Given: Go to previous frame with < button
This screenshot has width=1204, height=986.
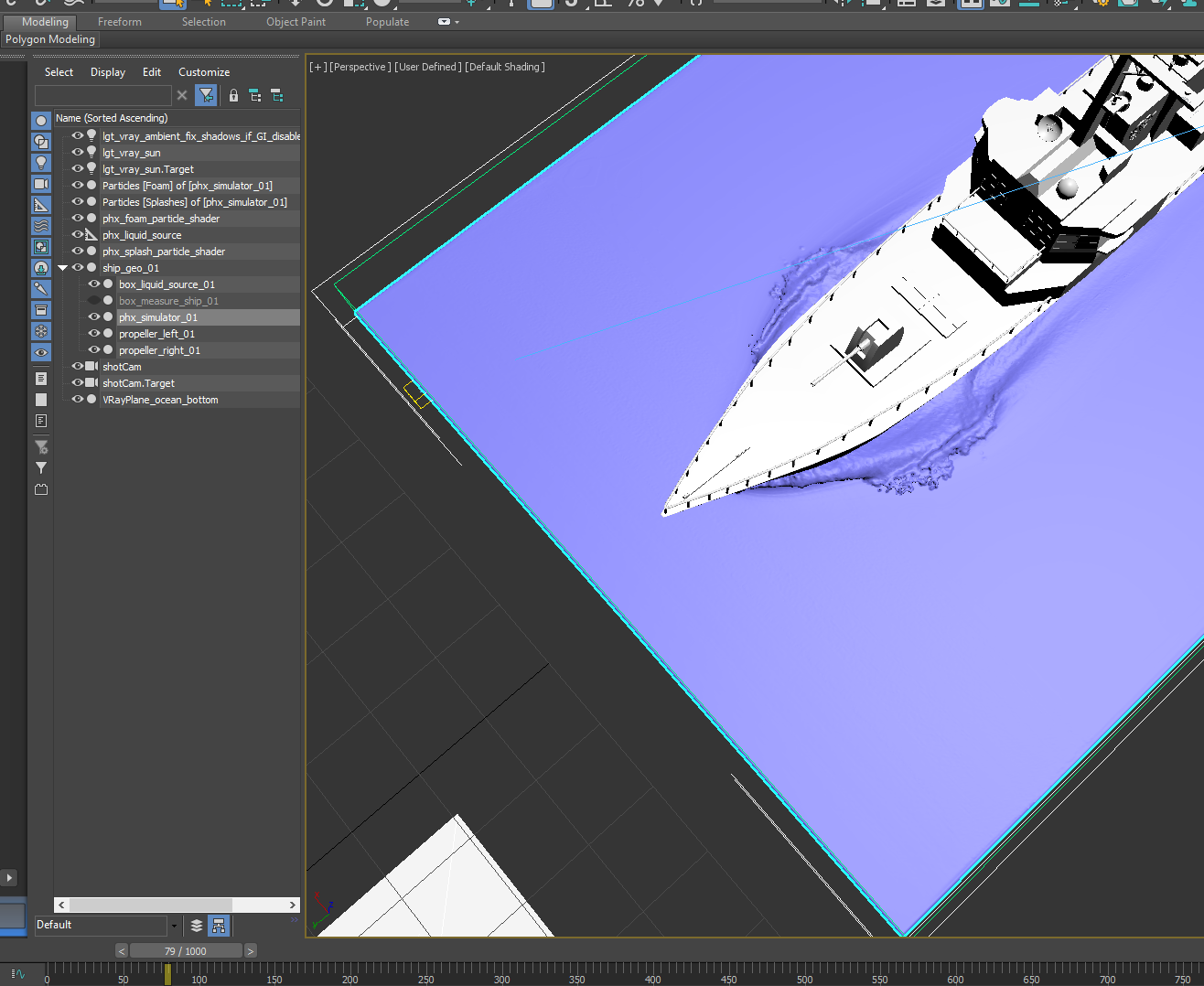Looking at the screenshot, I should coord(122,951).
